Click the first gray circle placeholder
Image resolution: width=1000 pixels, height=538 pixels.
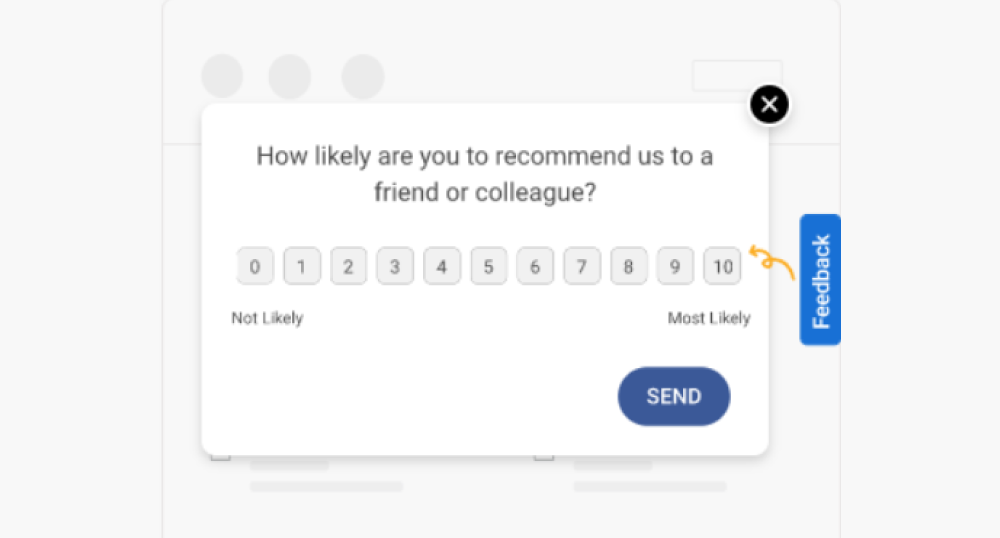tap(222, 77)
